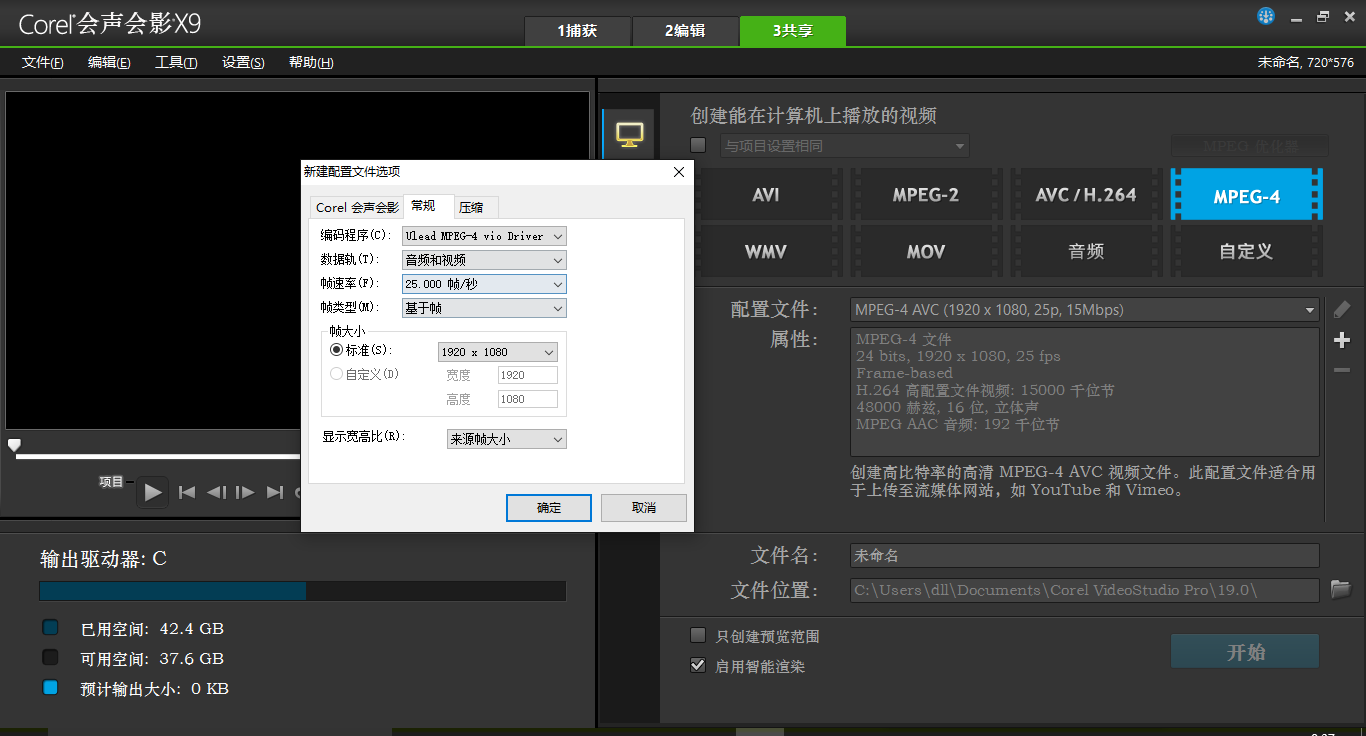Choose the MPEG-4 format tile
Image resolution: width=1366 pixels, height=736 pixels.
click(1246, 195)
